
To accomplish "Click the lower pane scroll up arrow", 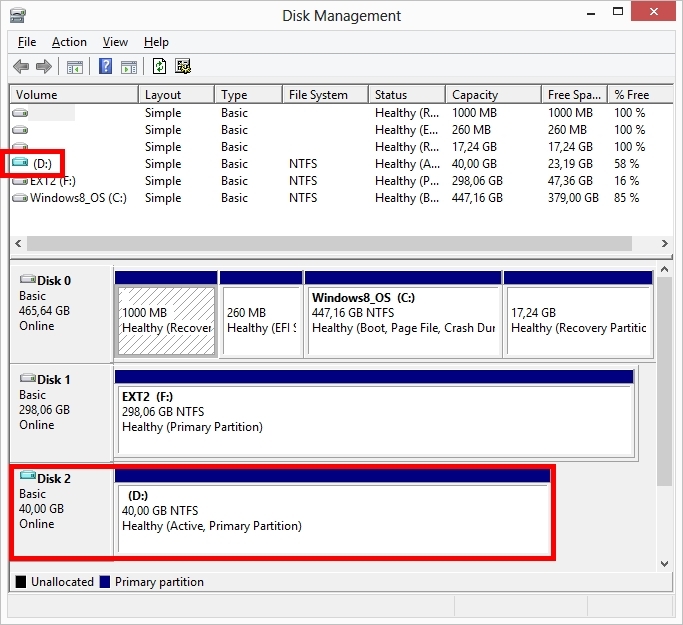I will click(664, 270).
